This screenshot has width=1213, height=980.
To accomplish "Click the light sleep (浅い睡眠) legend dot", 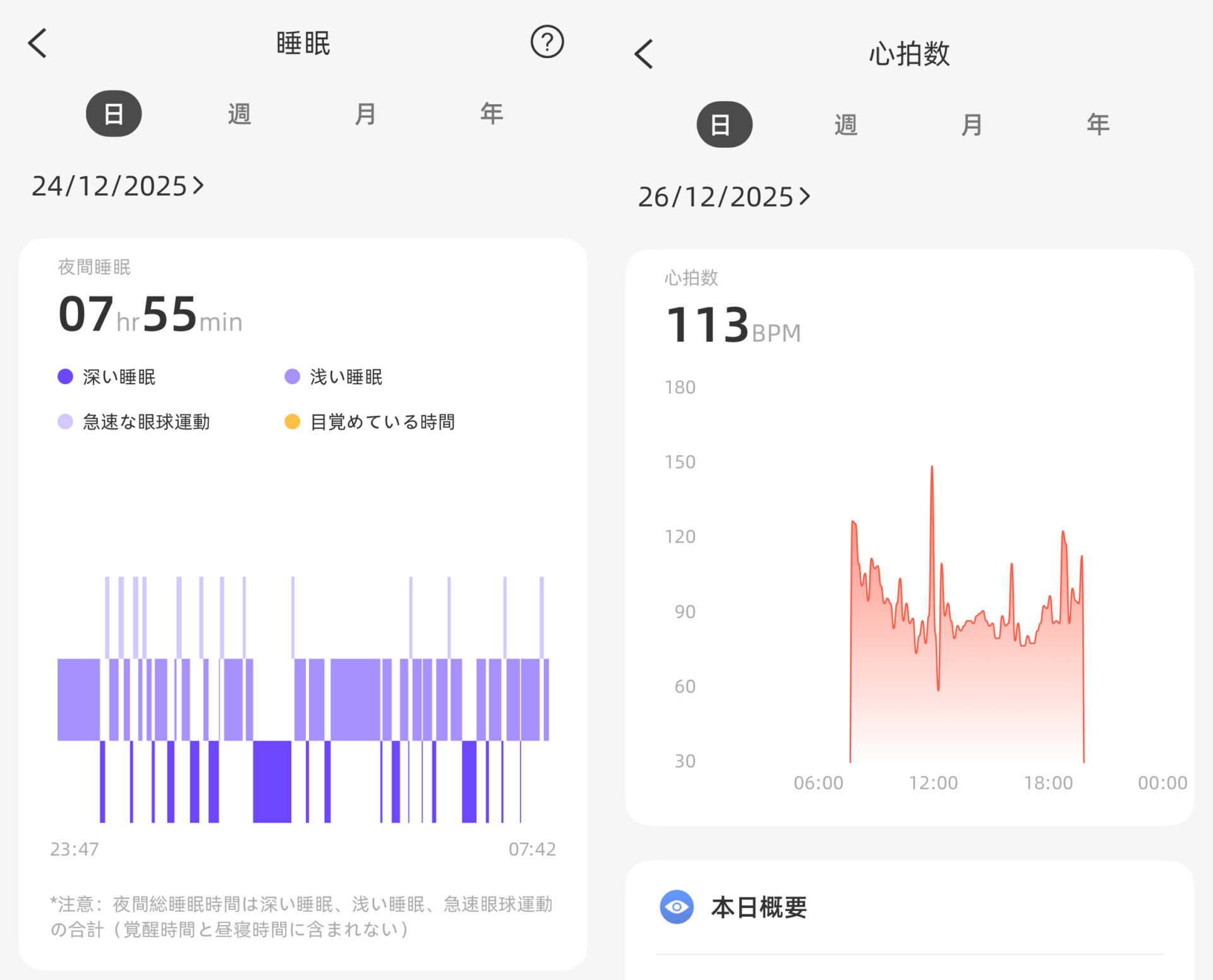I will pos(292,377).
